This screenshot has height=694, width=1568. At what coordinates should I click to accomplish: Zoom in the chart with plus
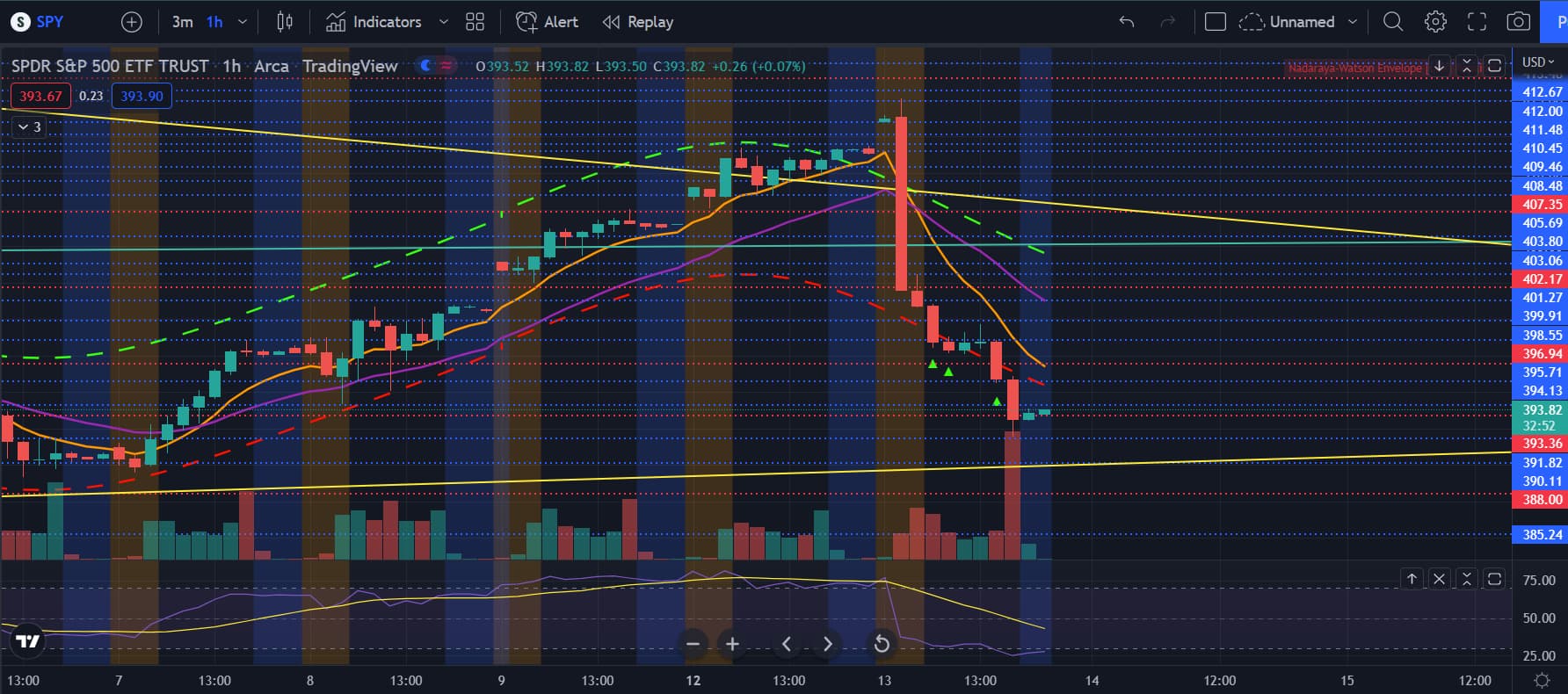(x=732, y=644)
